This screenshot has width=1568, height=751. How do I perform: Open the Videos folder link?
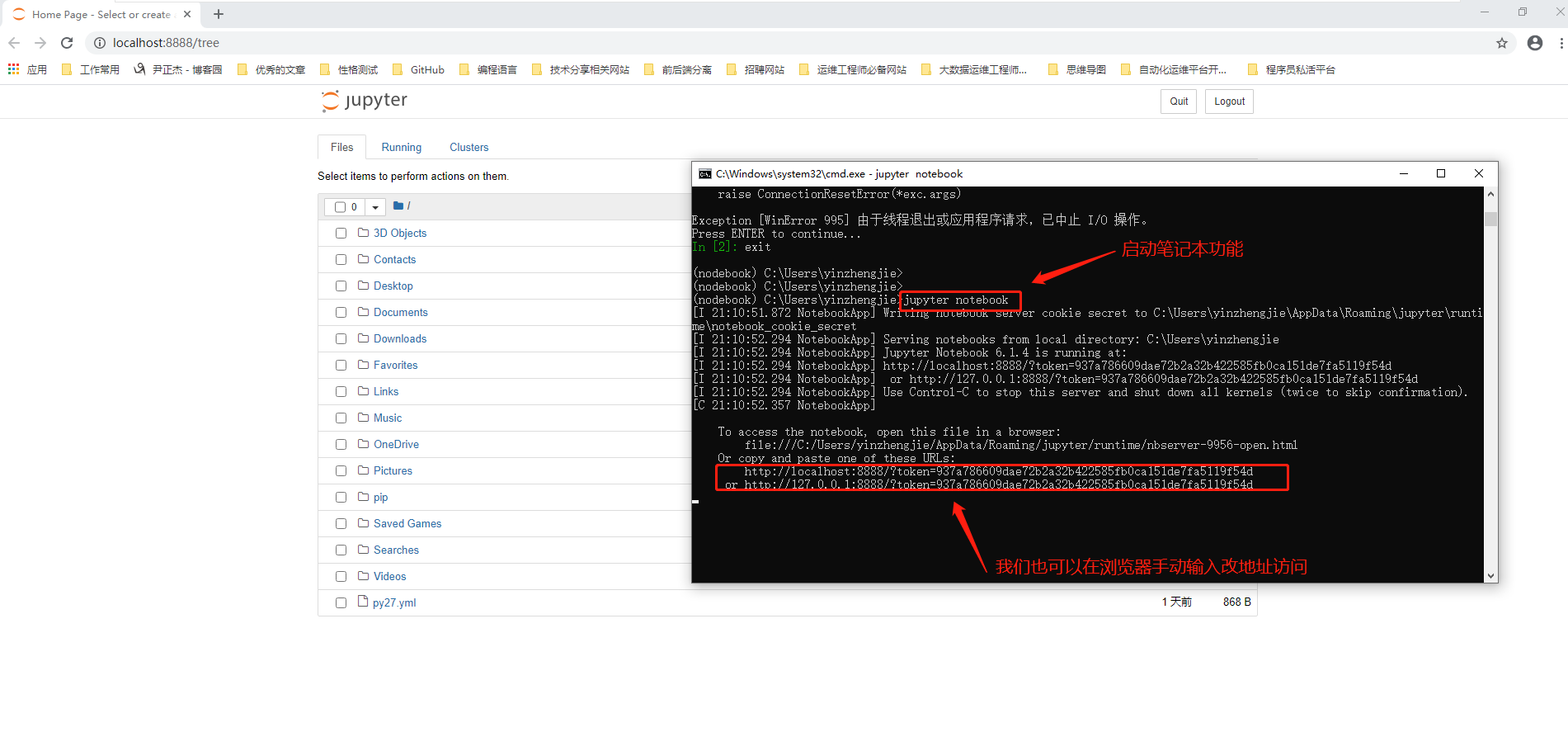point(389,576)
